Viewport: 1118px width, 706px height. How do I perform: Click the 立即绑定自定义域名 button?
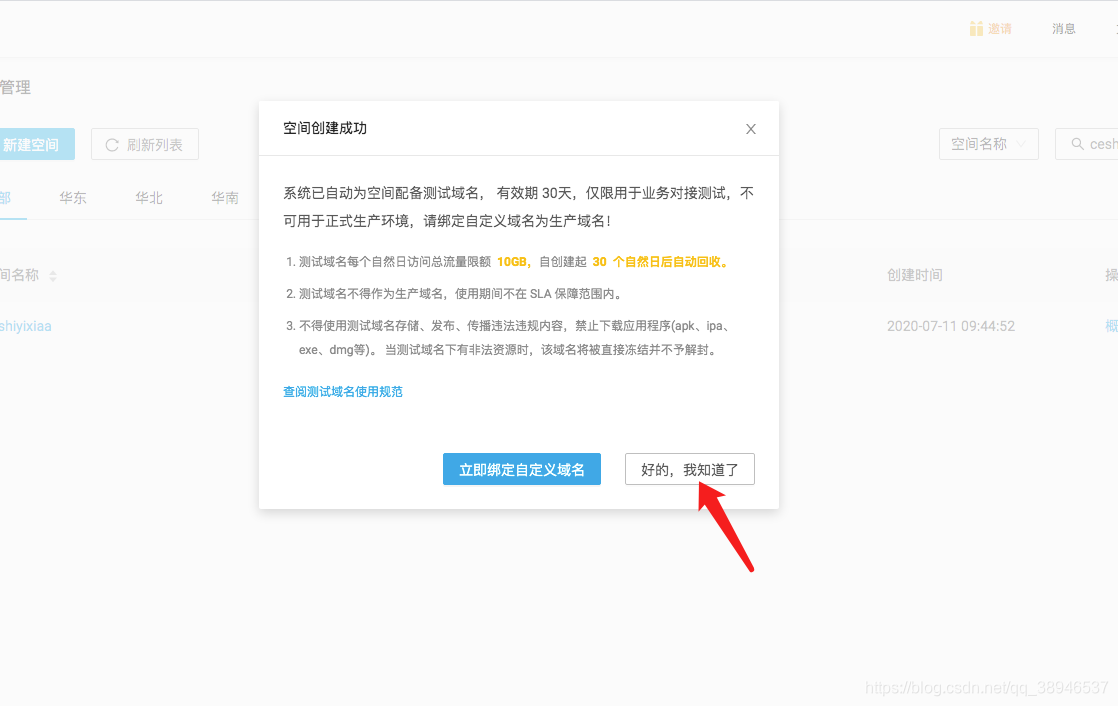[521, 469]
